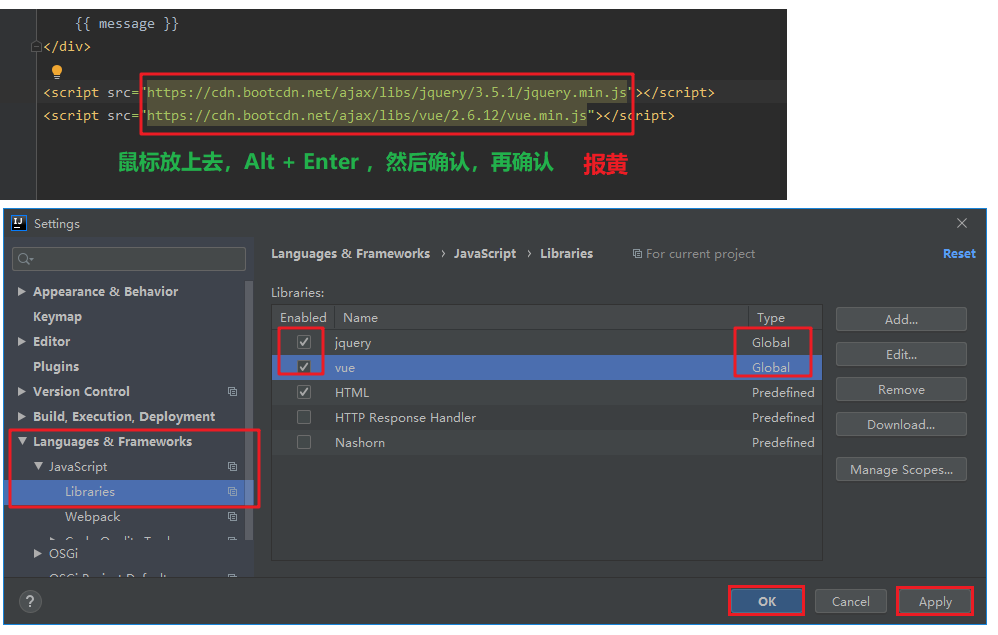
Task: Select the Nashorn library name
Action: point(360,442)
